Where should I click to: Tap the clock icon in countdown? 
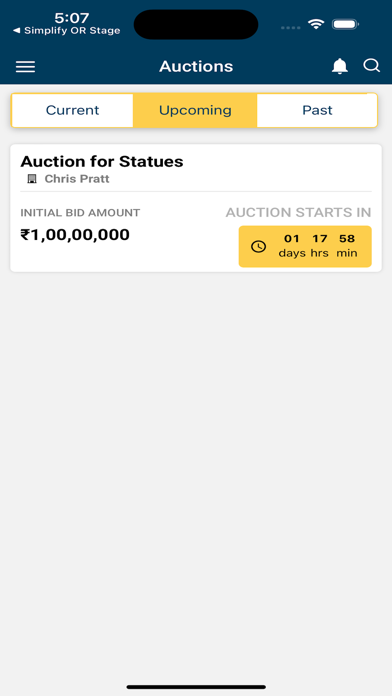point(258,246)
